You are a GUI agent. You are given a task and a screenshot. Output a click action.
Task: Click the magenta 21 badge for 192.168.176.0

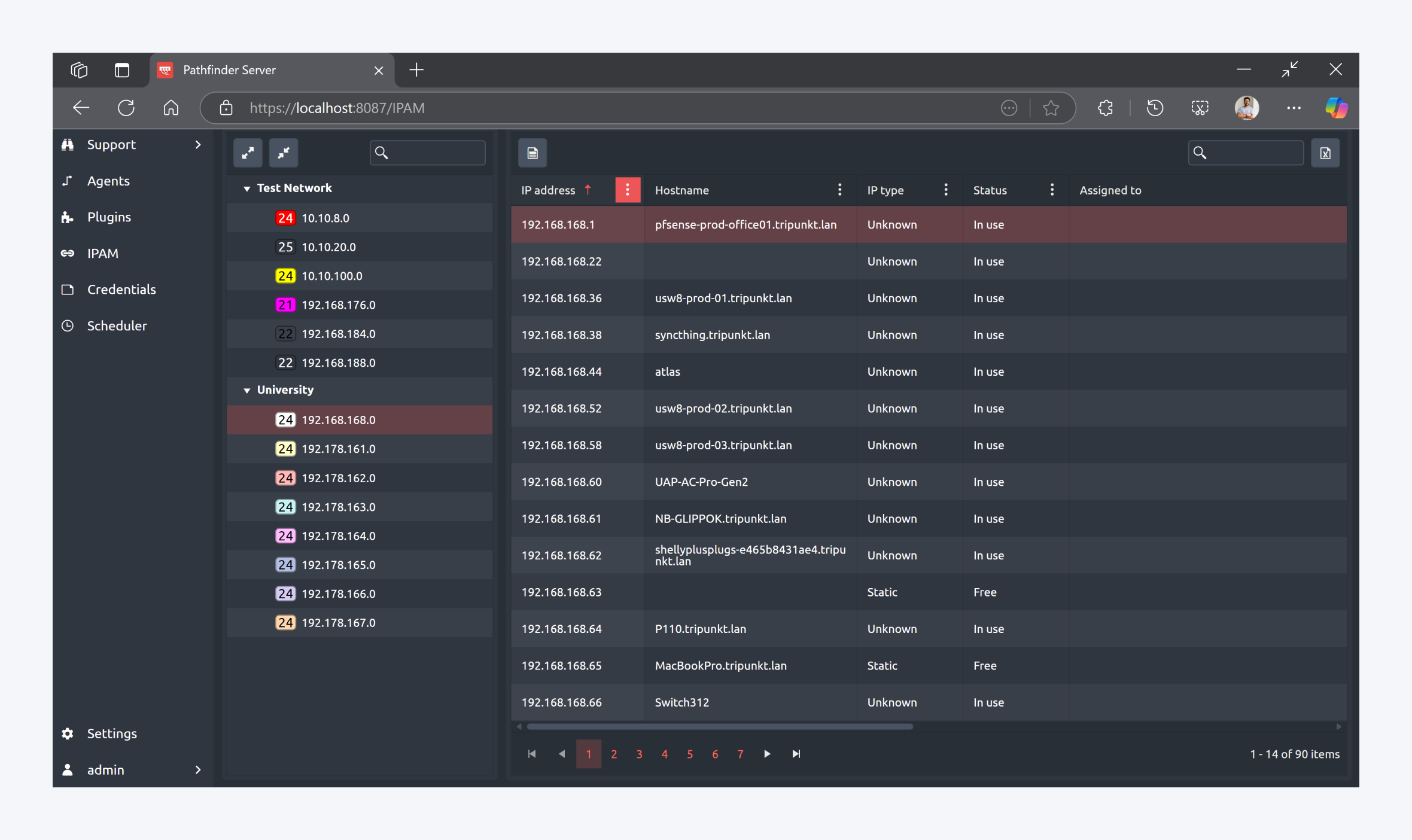pos(285,305)
